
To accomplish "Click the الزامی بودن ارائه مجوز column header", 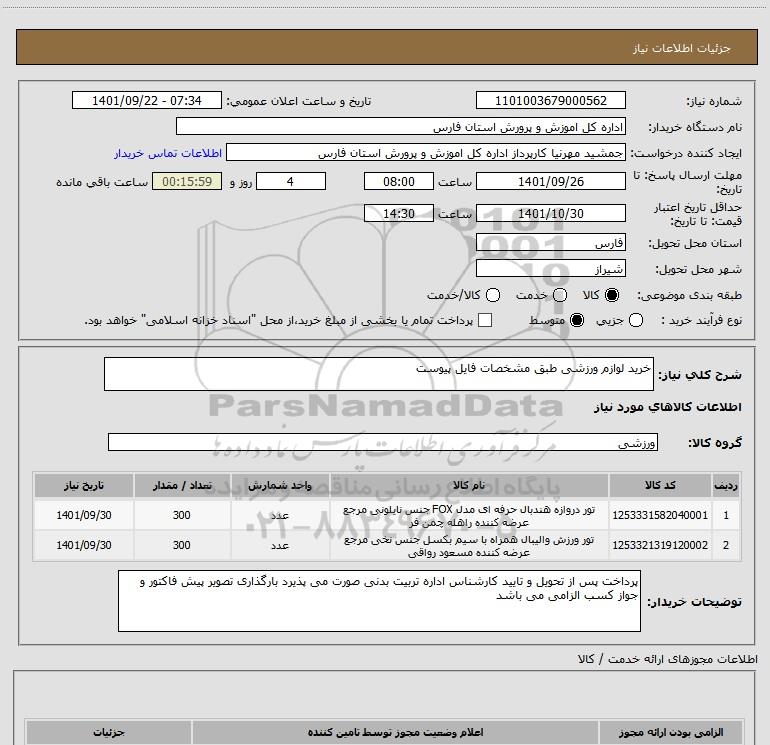I will tap(671, 732).
